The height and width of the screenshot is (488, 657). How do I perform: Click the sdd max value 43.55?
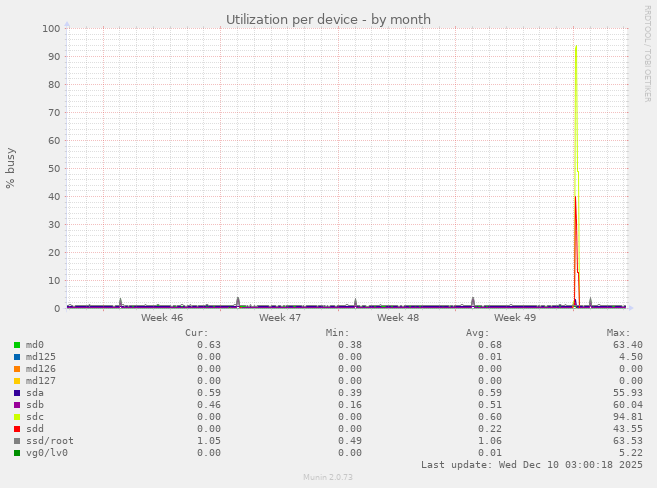628,429
